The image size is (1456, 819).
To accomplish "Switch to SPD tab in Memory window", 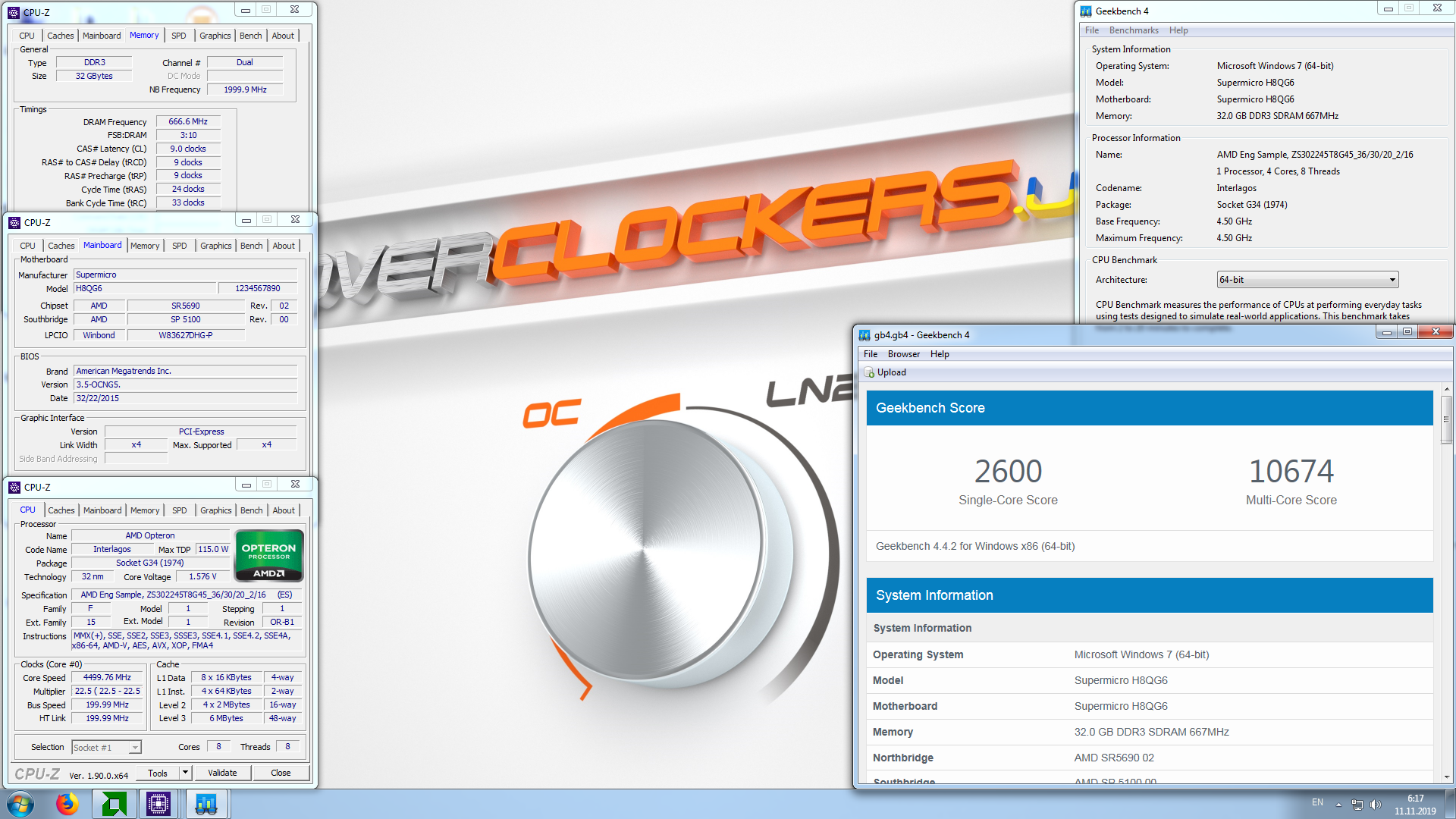I will tap(179, 36).
